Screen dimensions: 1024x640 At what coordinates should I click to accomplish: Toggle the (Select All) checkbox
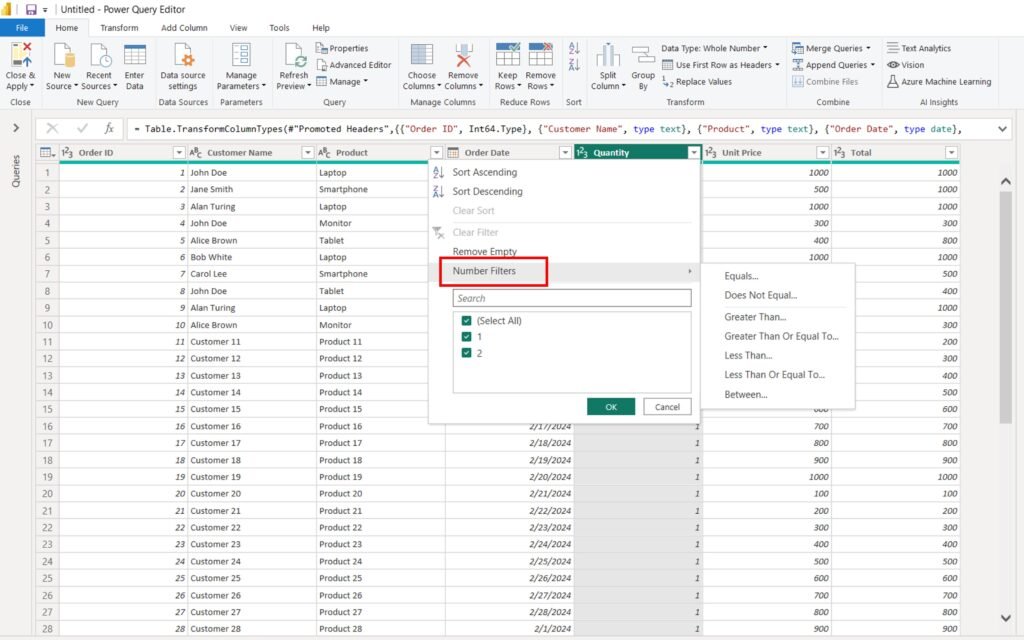click(466, 321)
